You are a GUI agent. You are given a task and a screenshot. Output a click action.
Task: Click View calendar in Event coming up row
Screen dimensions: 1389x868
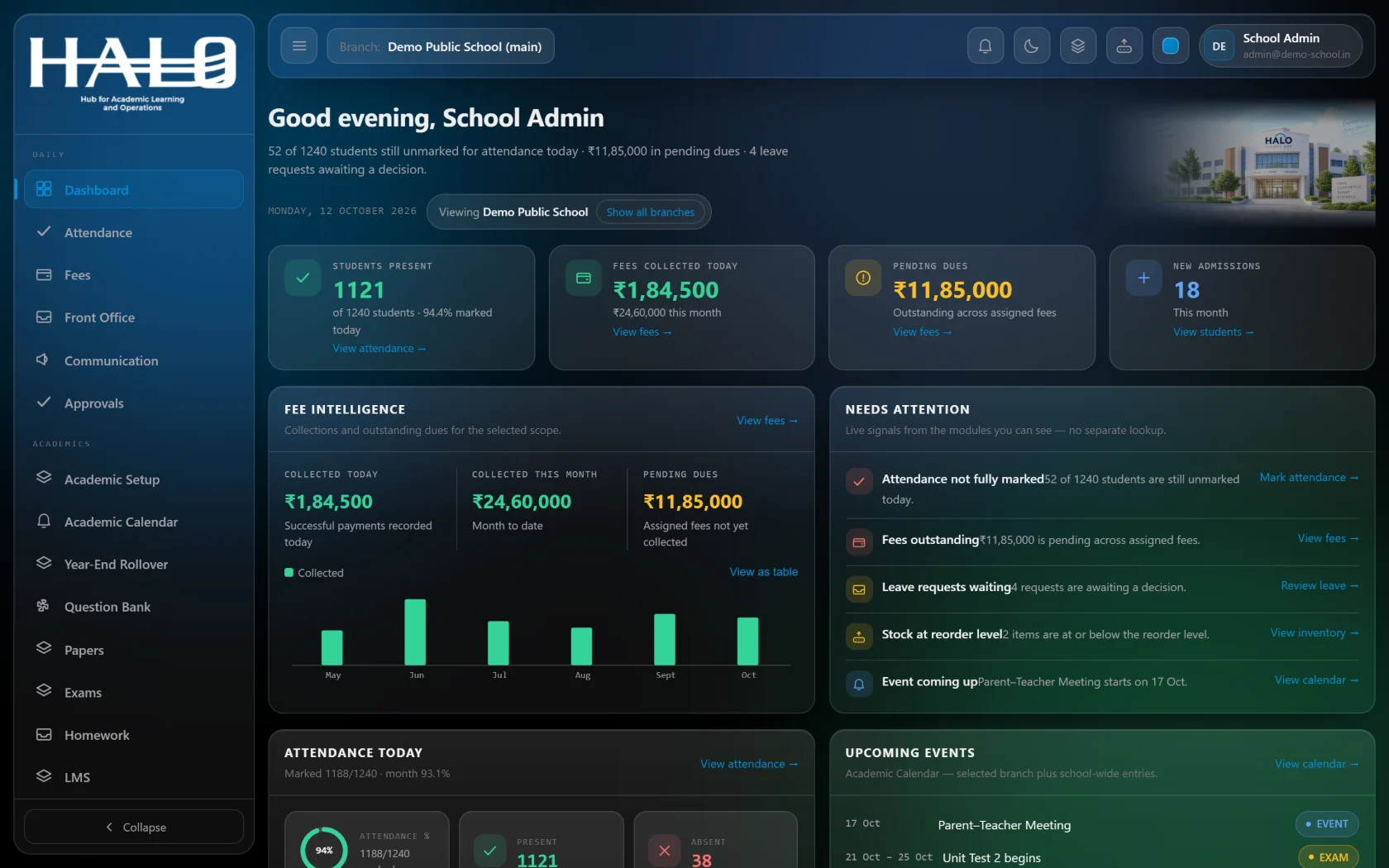coord(1316,679)
